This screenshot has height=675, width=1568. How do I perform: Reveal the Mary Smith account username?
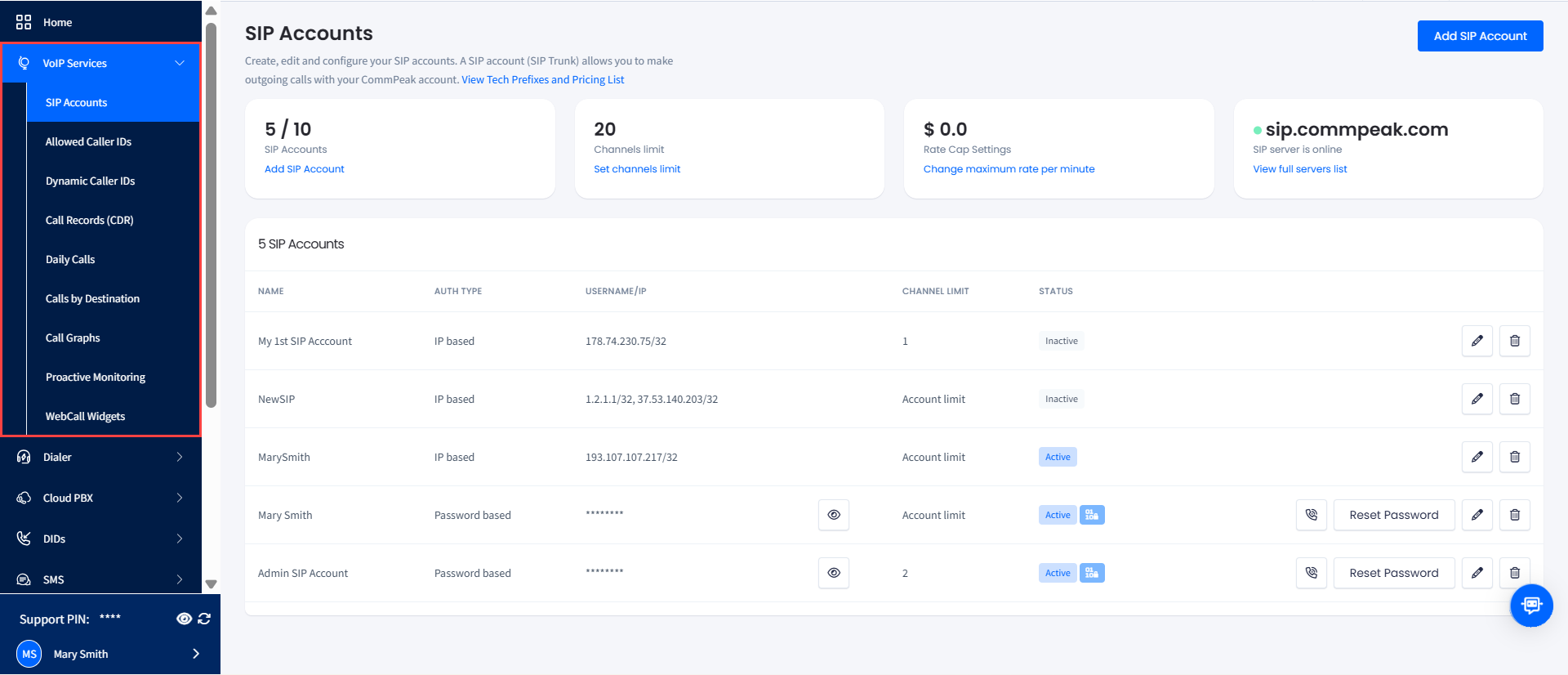(x=834, y=515)
